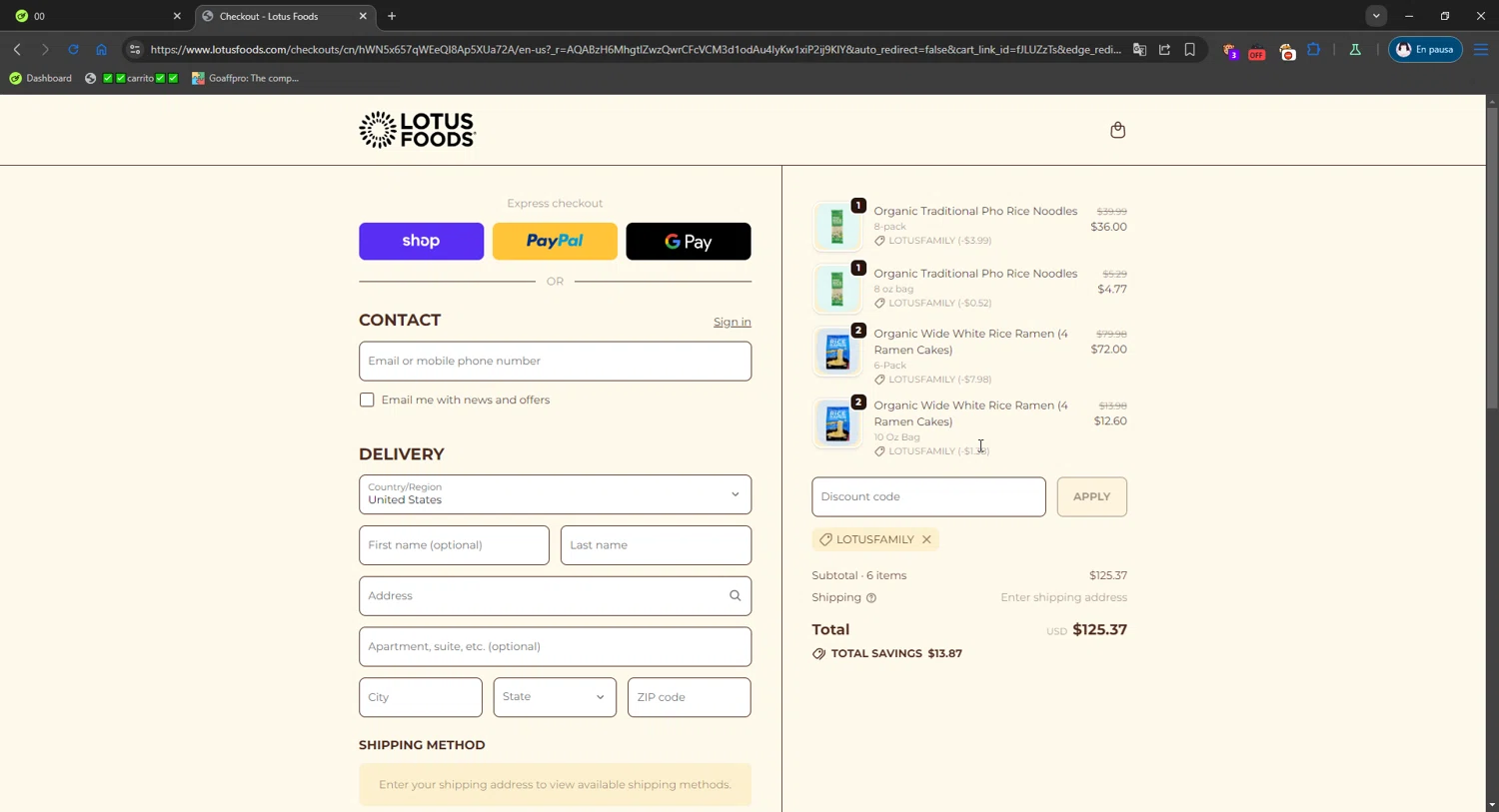1499x812 pixels.
Task: Click the Subtotal · 6 items text
Action: (x=859, y=575)
